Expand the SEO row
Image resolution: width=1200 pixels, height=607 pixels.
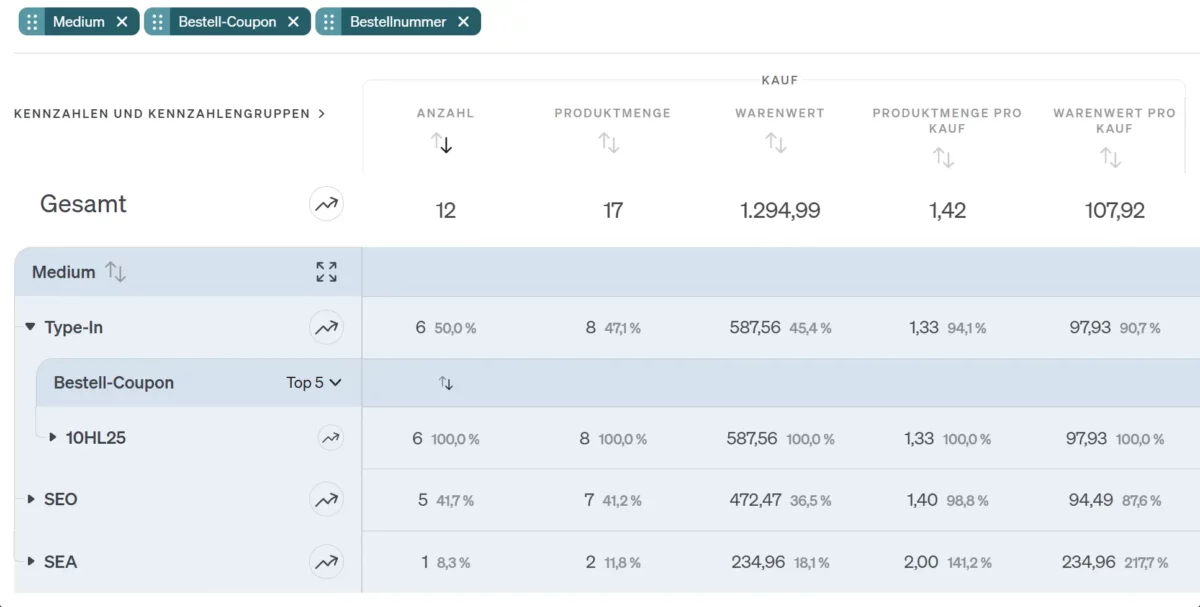coord(31,499)
